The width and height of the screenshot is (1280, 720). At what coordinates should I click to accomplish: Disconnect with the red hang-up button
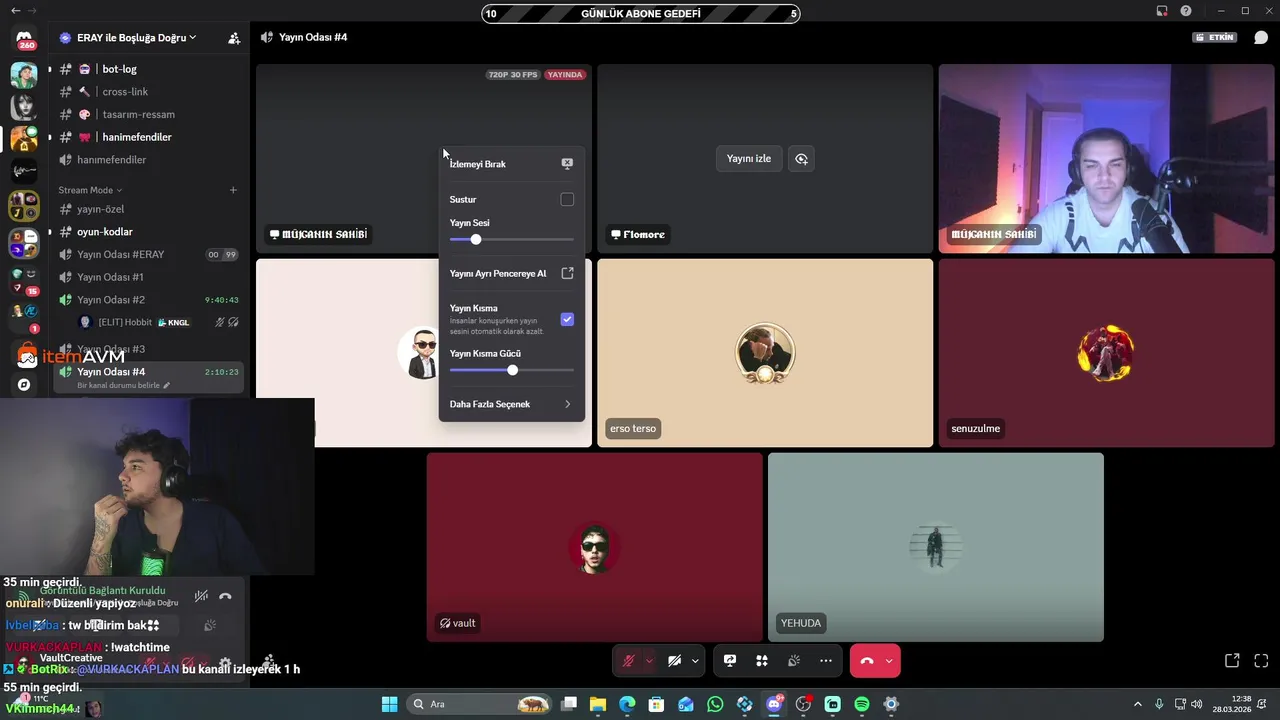click(867, 661)
